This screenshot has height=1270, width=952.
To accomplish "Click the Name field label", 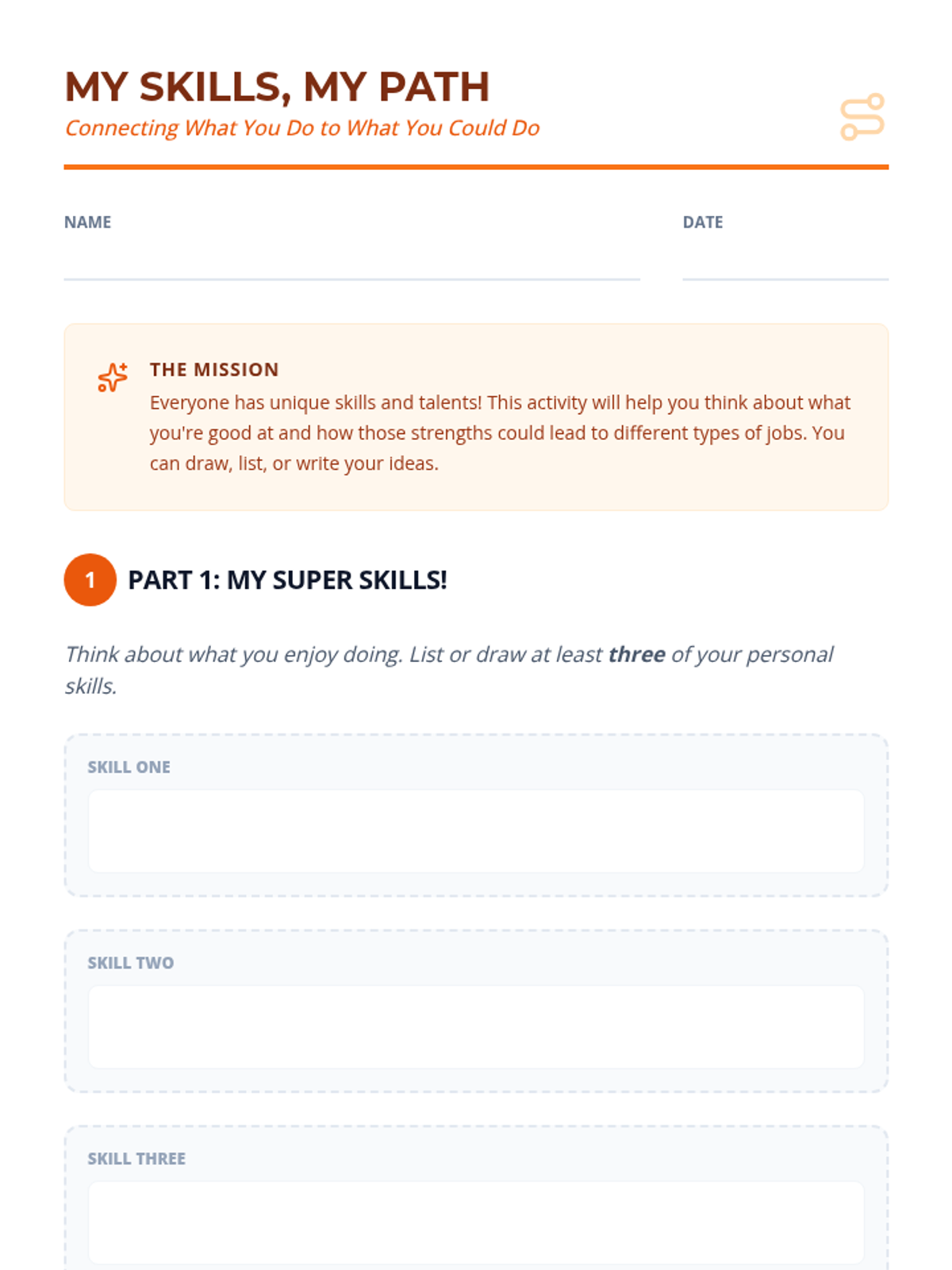I will point(87,222).
